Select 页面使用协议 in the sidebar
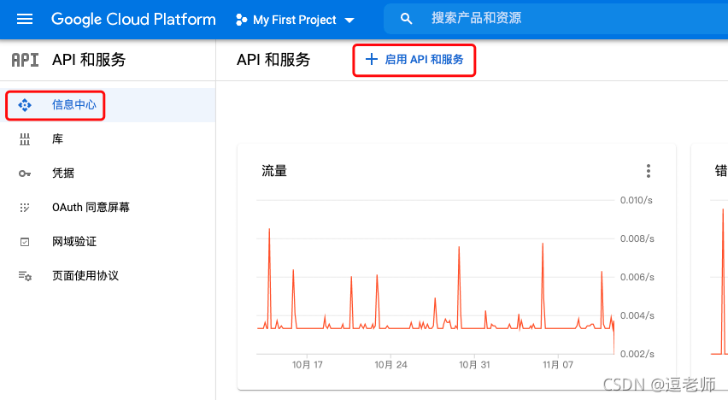Screen dimensions: 728x400 (85, 275)
